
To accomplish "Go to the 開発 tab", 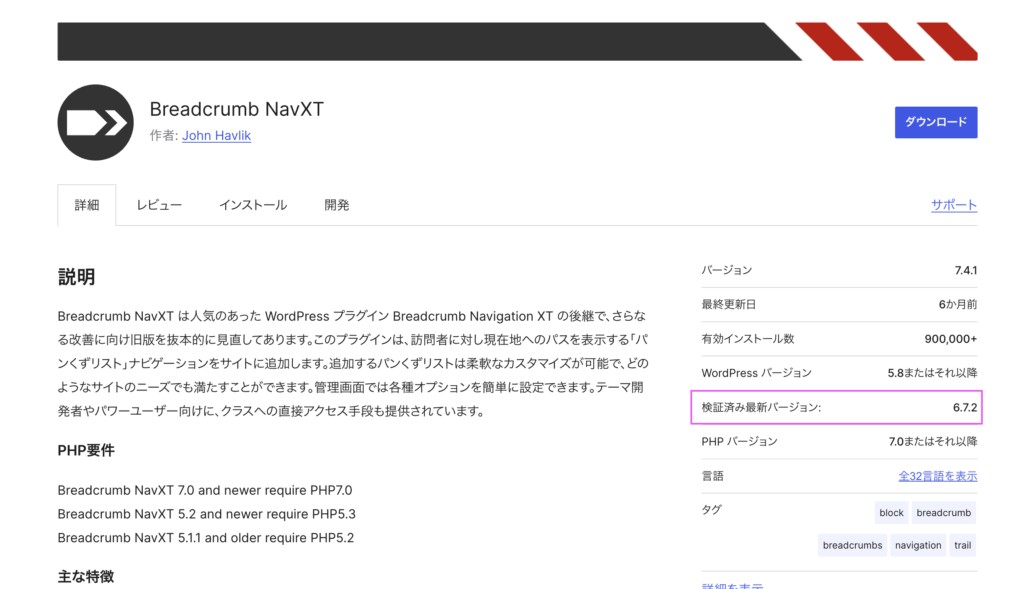I will (337, 205).
